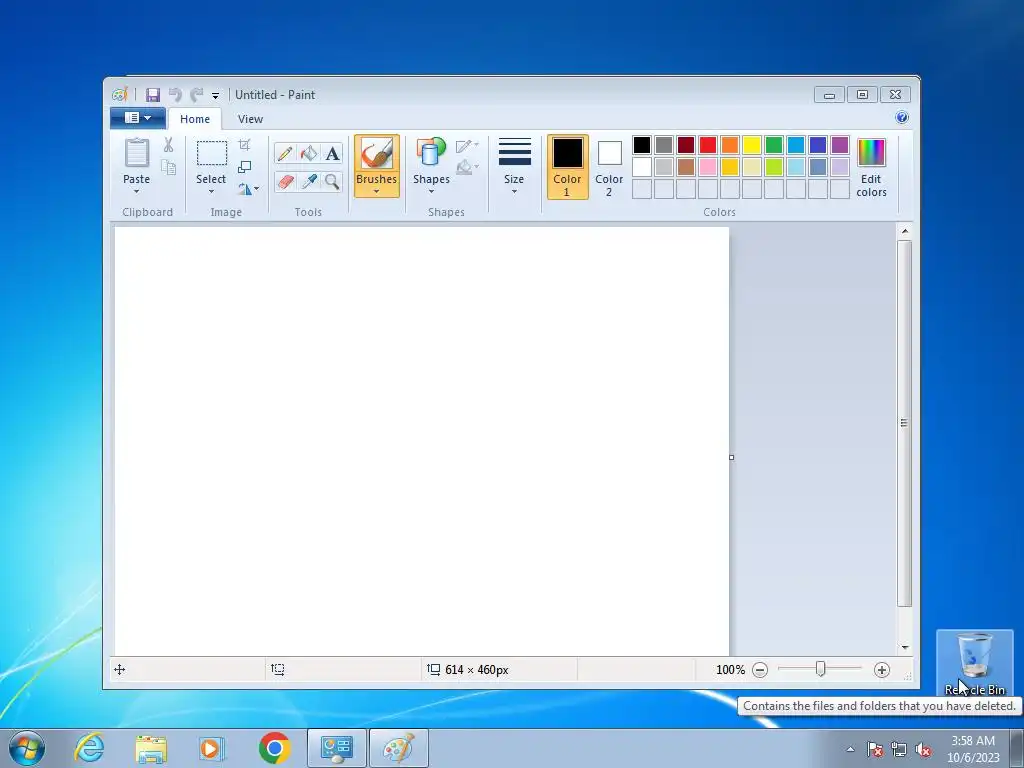Select the Recycle Bin desktop icon

coord(975,662)
